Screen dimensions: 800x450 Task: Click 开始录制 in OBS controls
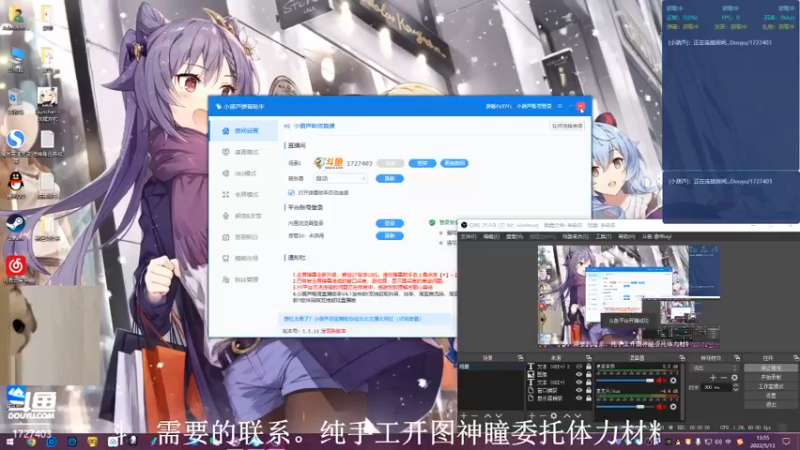771,377
